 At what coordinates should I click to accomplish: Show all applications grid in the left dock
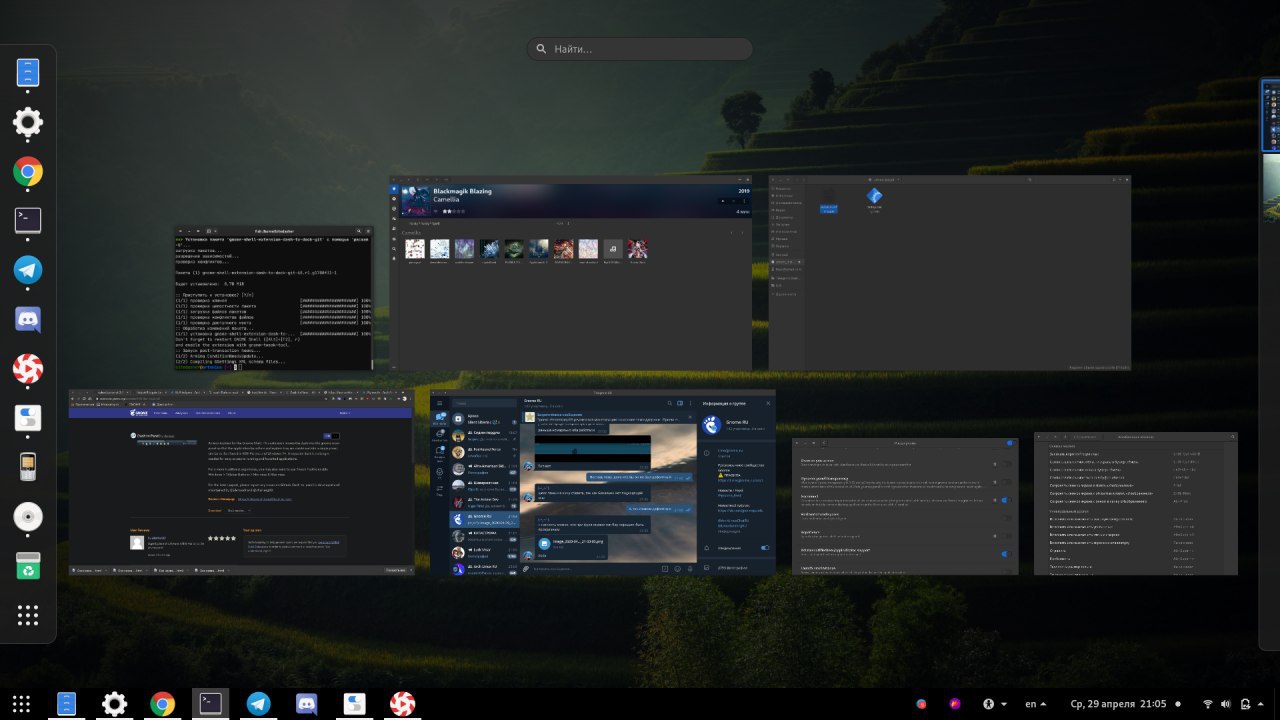point(28,615)
